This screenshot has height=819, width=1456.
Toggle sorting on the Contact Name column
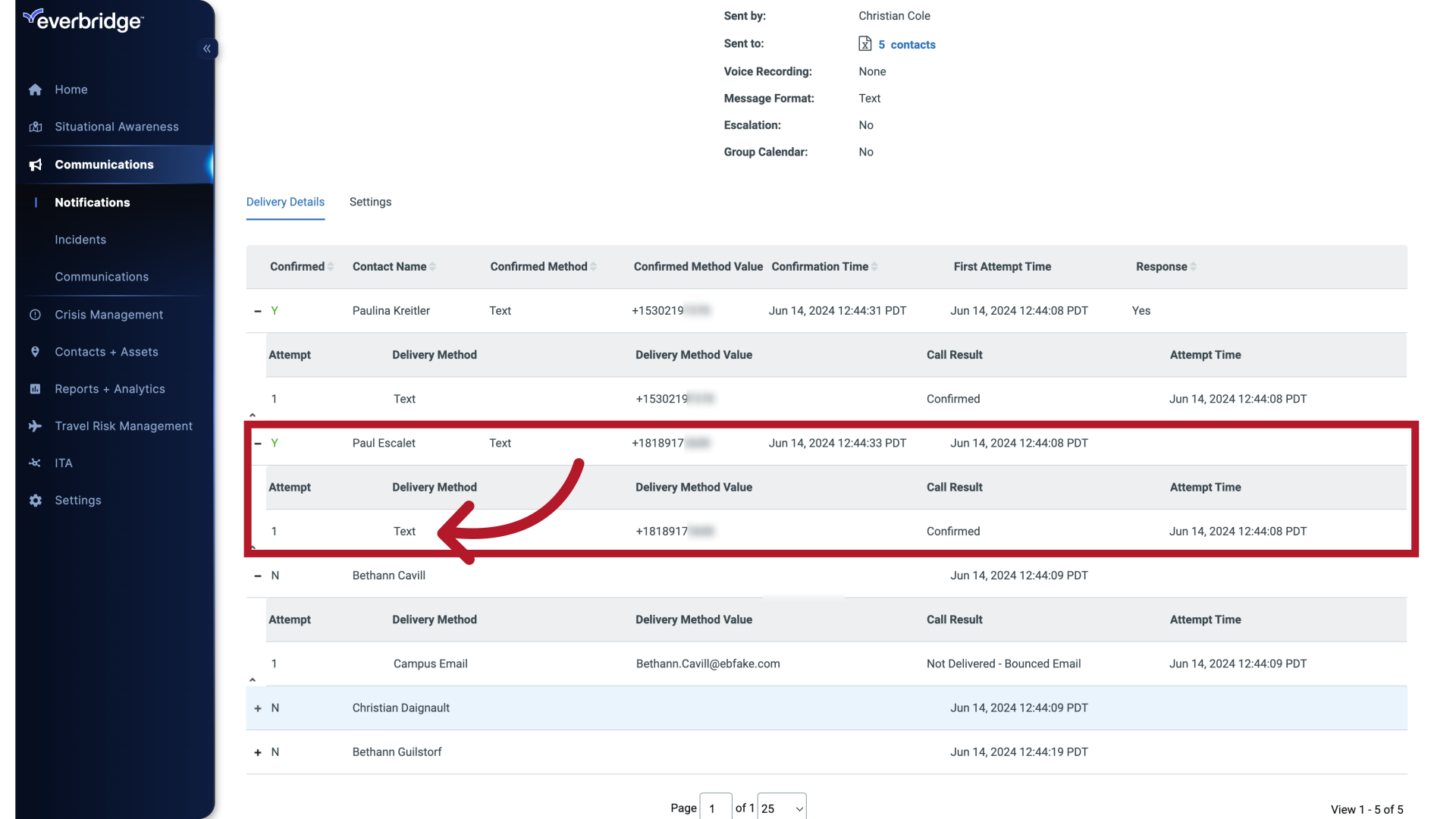pyautogui.click(x=432, y=266)
